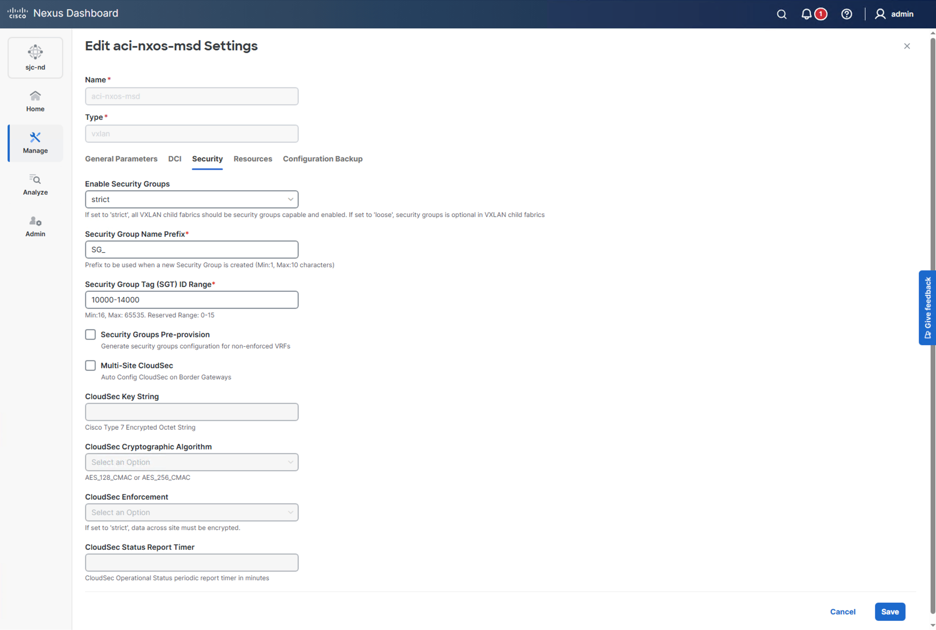Click the 'Multi-Site CloudSec' label text

[137, 365]
